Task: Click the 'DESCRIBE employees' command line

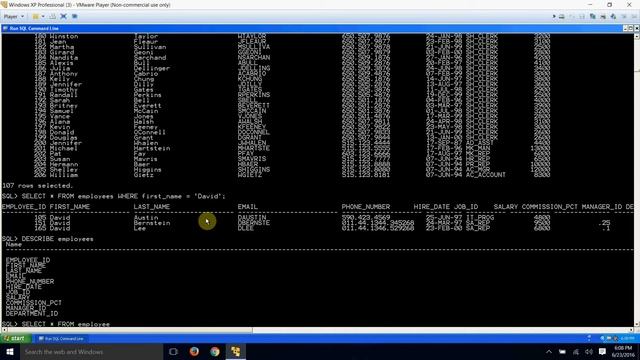Action: (x=48, y=239)
